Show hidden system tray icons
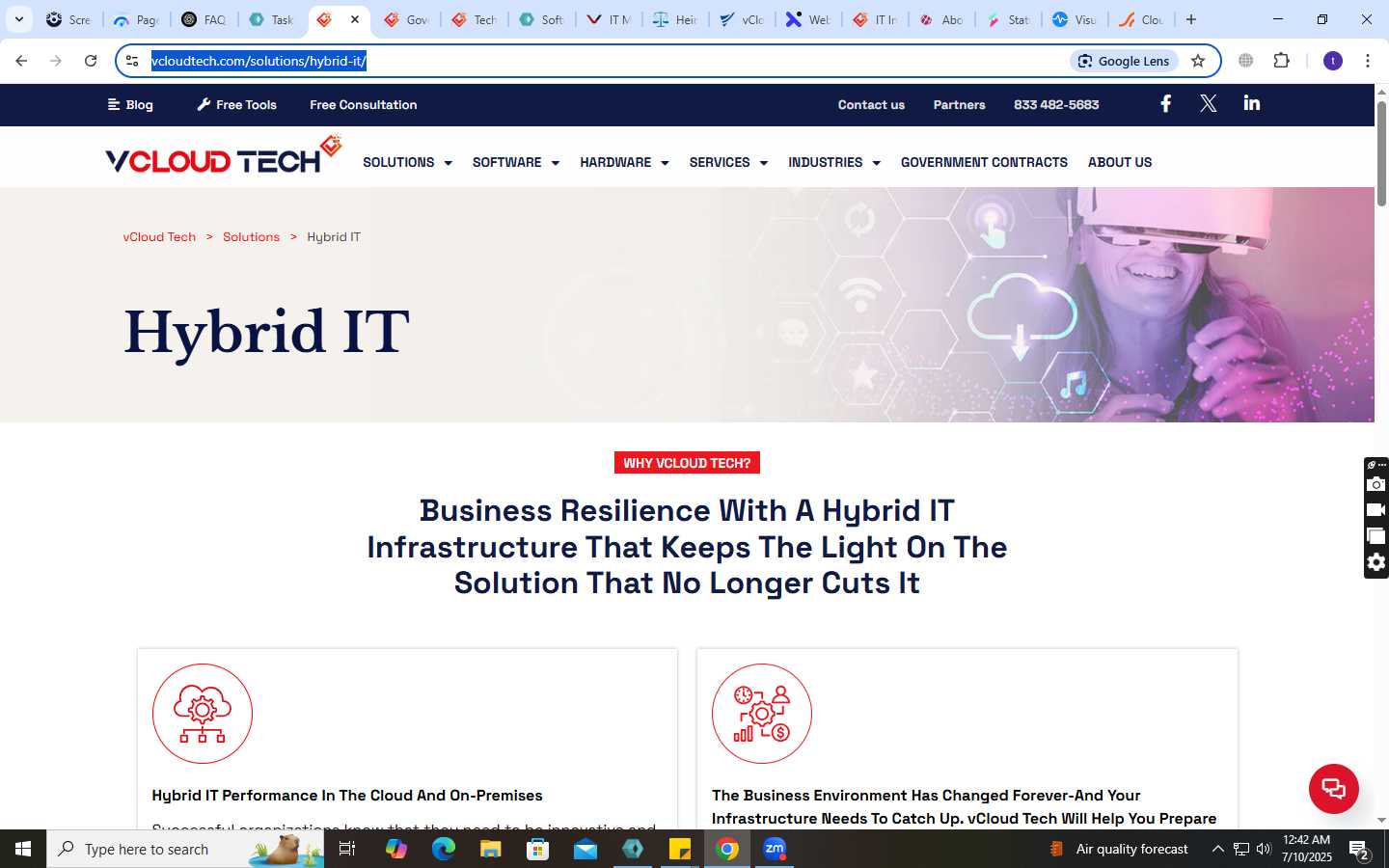Viewport: 1389px width, 868px height. (x=1217, y=849)
